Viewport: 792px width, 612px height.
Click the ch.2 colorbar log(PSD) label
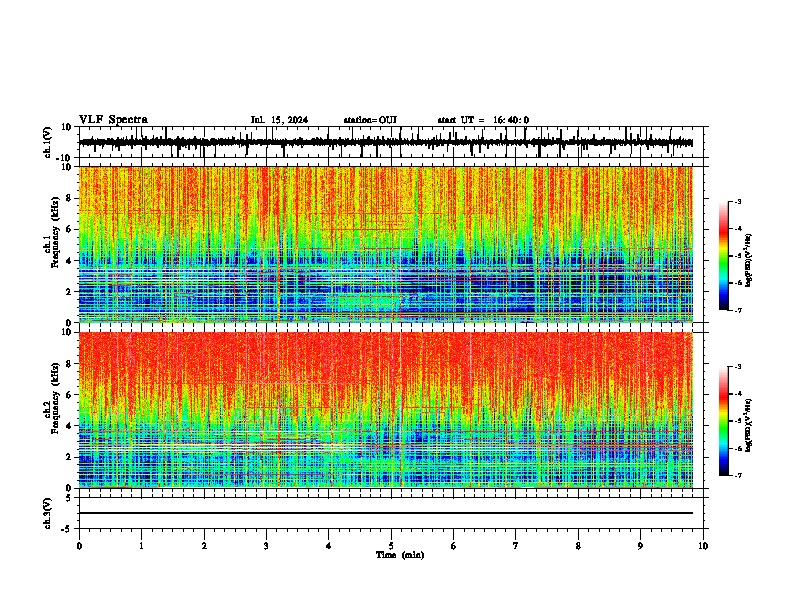point(749,425)
